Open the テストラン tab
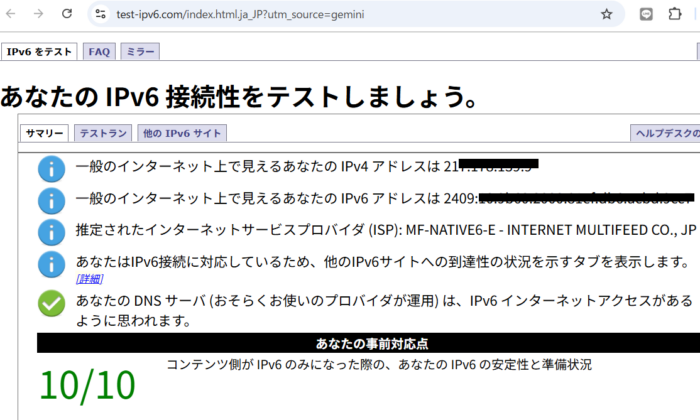700x420 pixels. click(103, 133)
